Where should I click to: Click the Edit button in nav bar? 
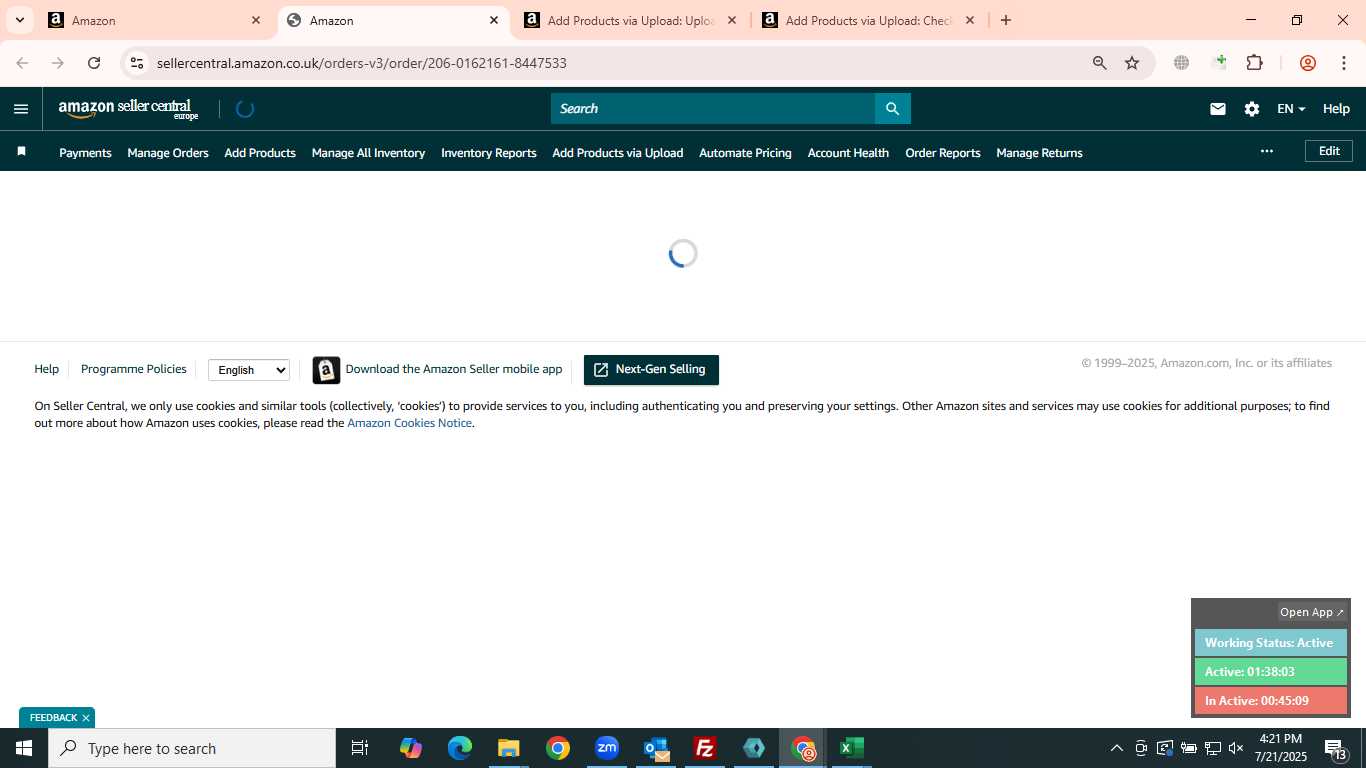pyautogui.click(x=1329, y=151)
